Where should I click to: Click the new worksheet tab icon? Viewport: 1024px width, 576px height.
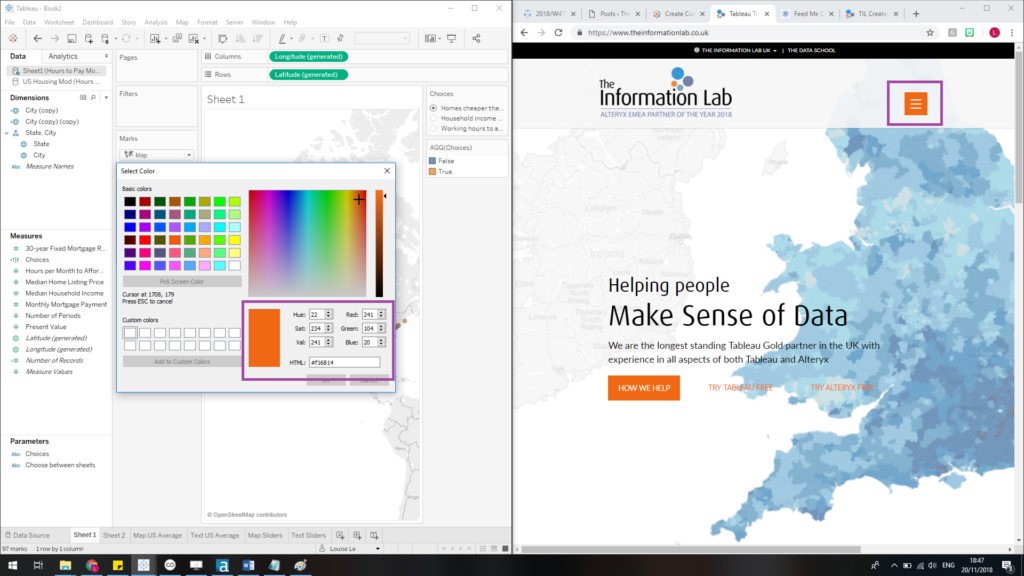coord(340,535)
